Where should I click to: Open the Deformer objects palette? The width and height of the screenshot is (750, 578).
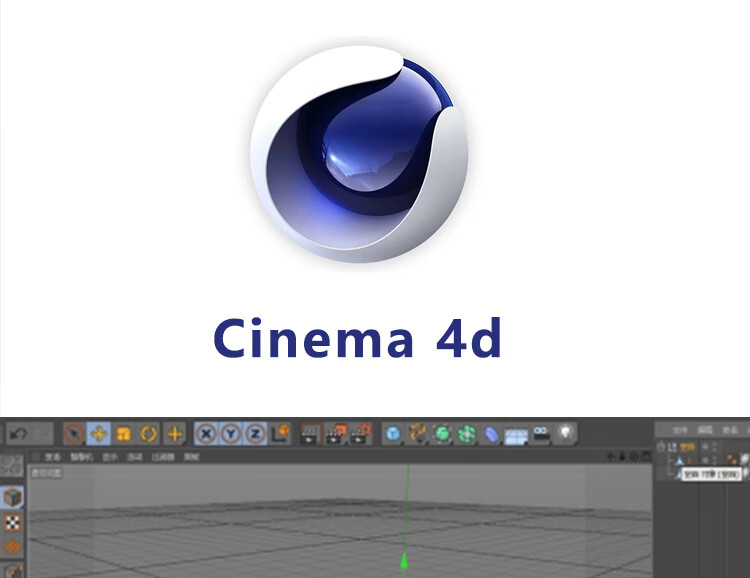[492, 434]
